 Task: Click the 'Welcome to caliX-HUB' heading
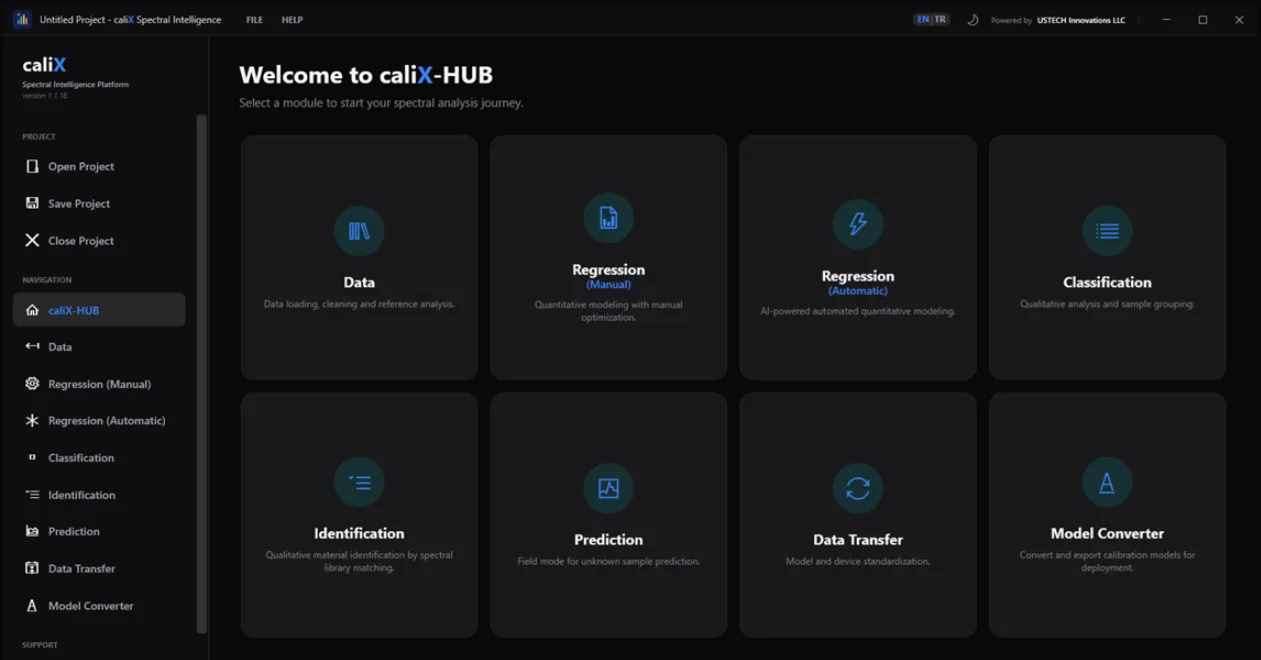point(366,75)
